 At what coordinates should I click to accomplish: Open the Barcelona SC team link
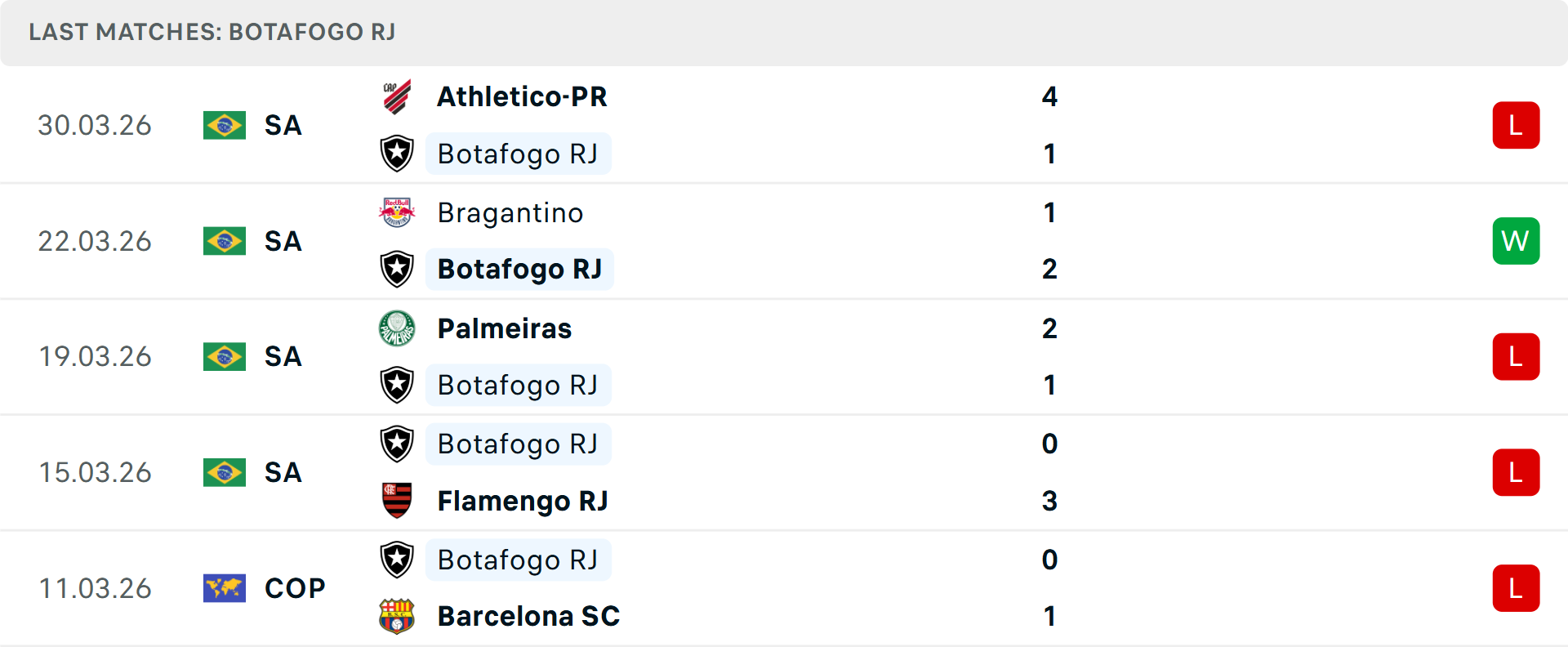[x=528, y=617]
